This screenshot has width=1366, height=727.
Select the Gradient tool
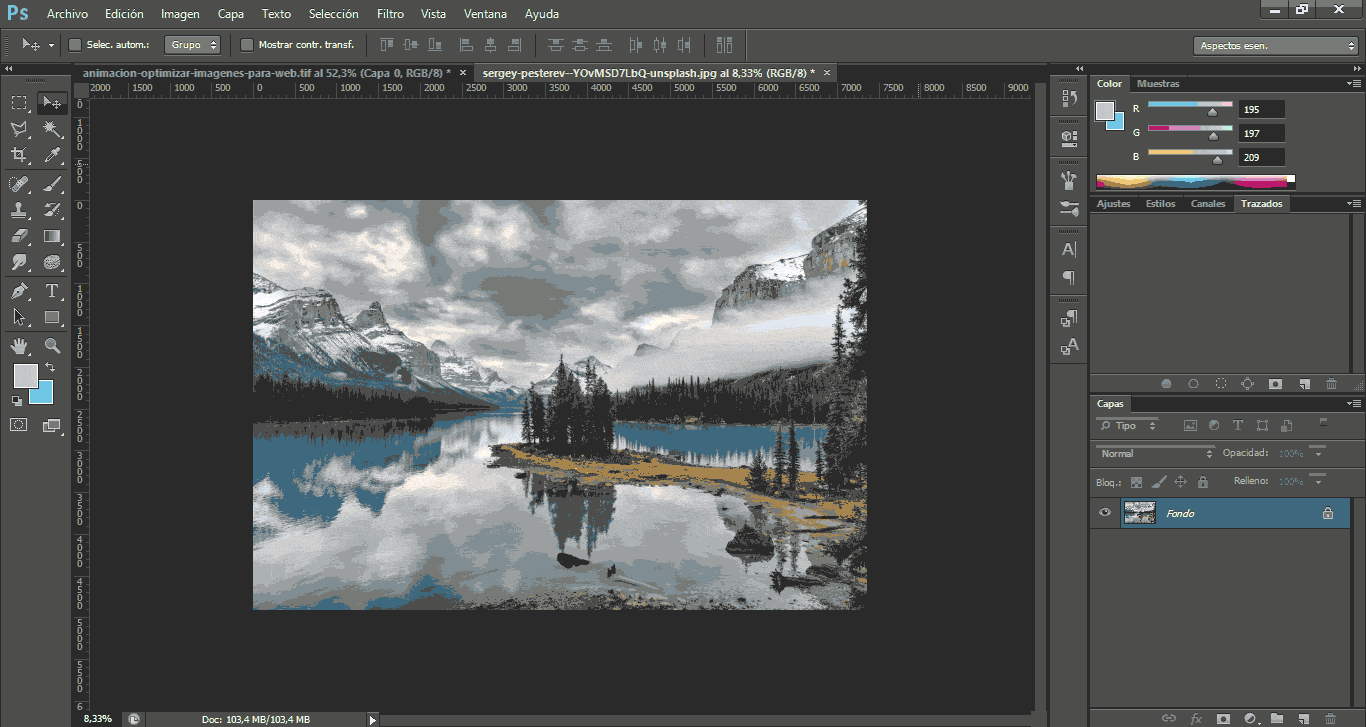pyautogui.click(x=52, y=236)
